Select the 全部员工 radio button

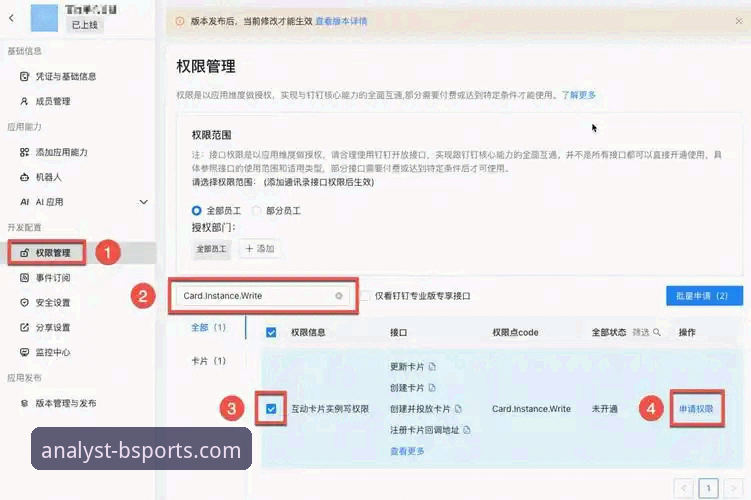[x=196, y=211]
